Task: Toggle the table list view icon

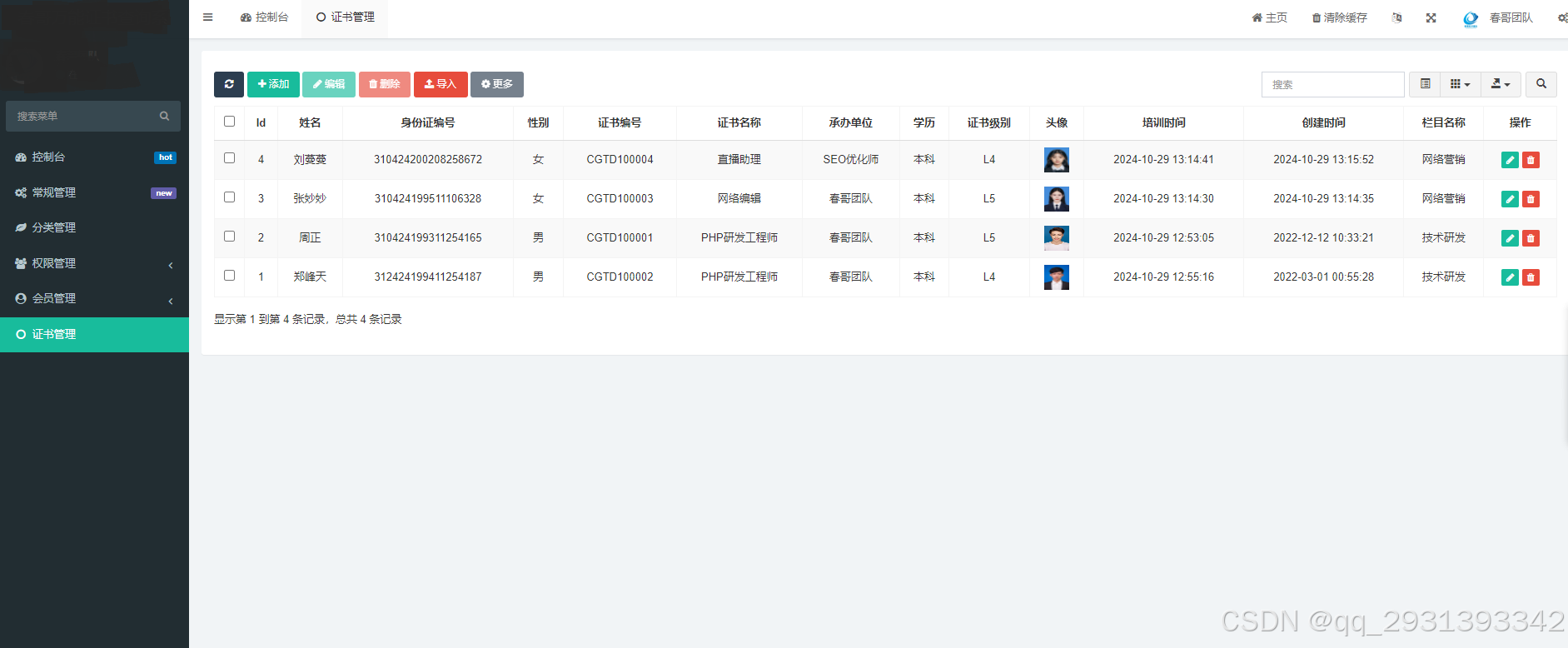Action: [x=1425, y=84]
